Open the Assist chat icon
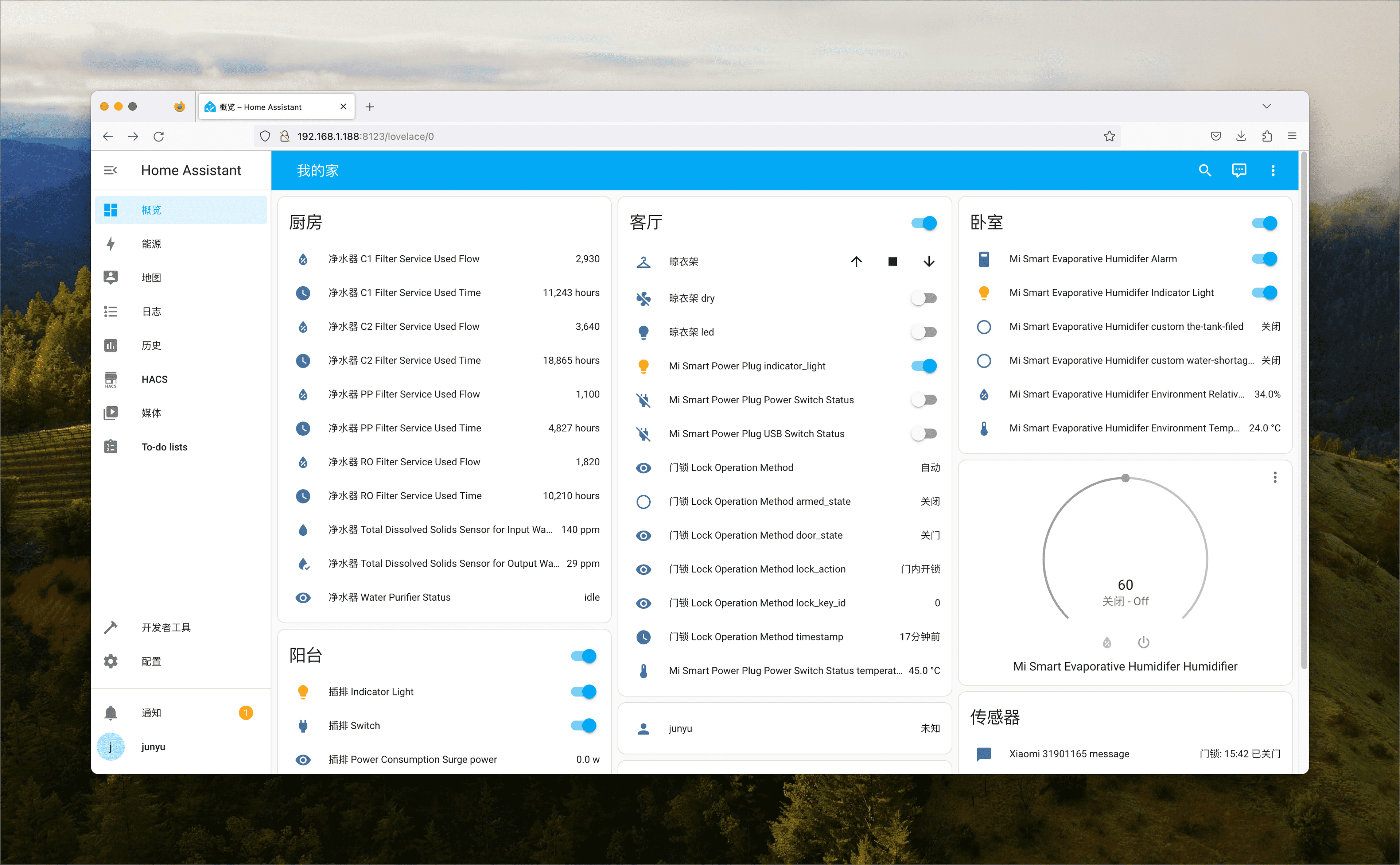 1239,170
